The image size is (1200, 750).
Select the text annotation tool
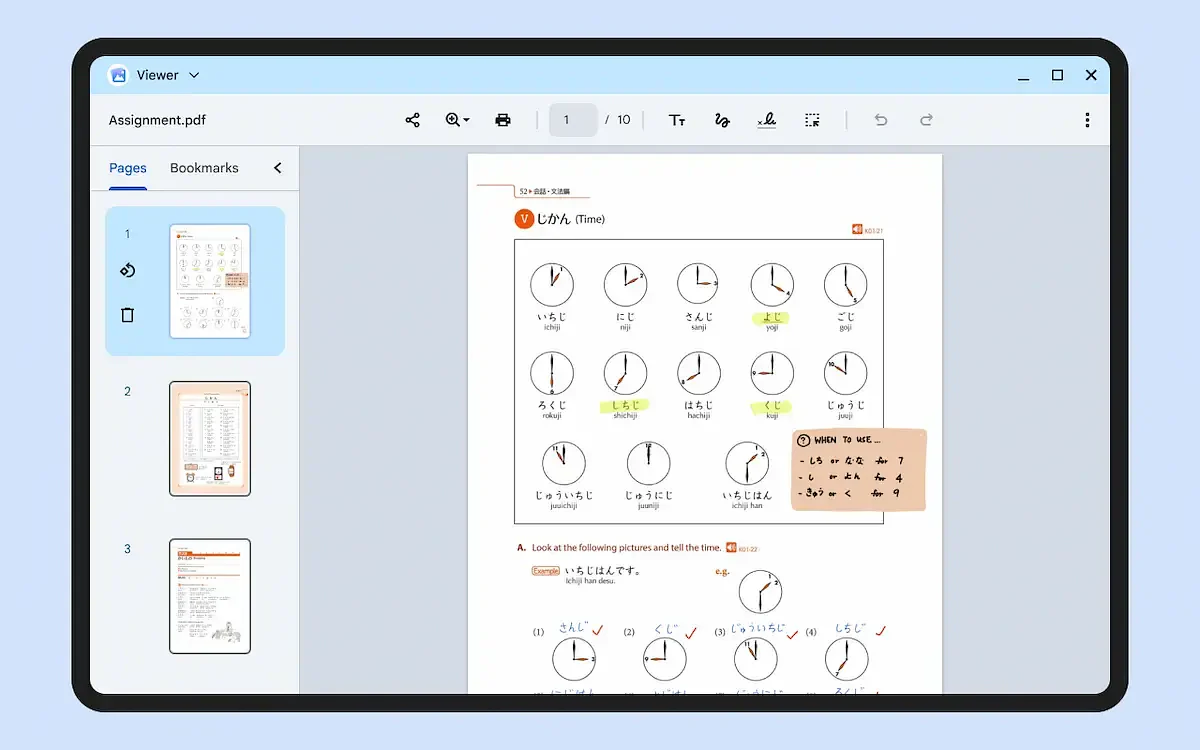tap(677, 120)
